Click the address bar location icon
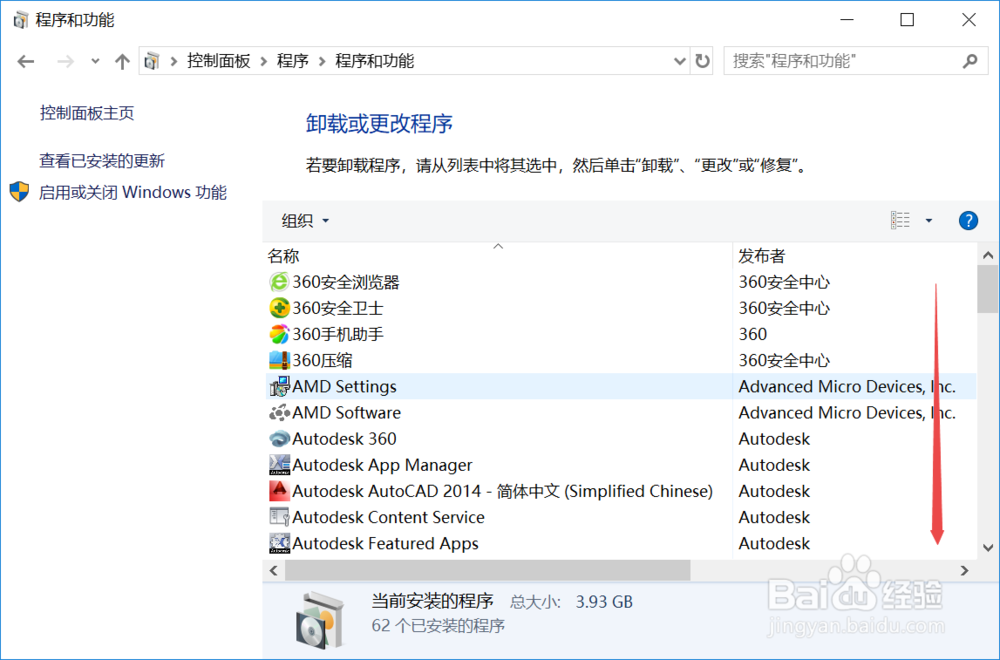 (x=152, y=61)
